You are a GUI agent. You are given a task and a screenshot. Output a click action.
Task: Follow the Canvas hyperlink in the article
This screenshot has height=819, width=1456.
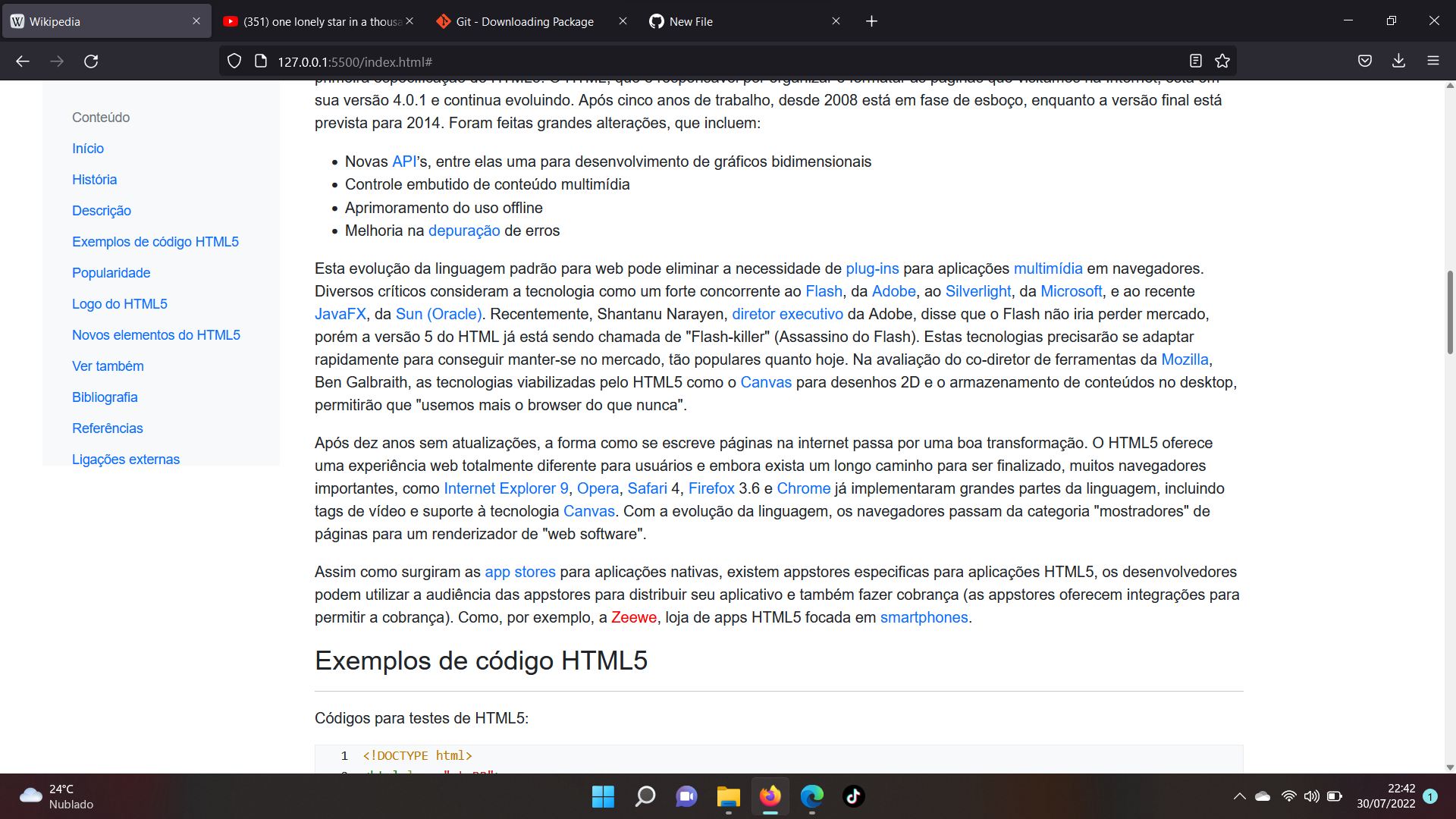(766, 382)
